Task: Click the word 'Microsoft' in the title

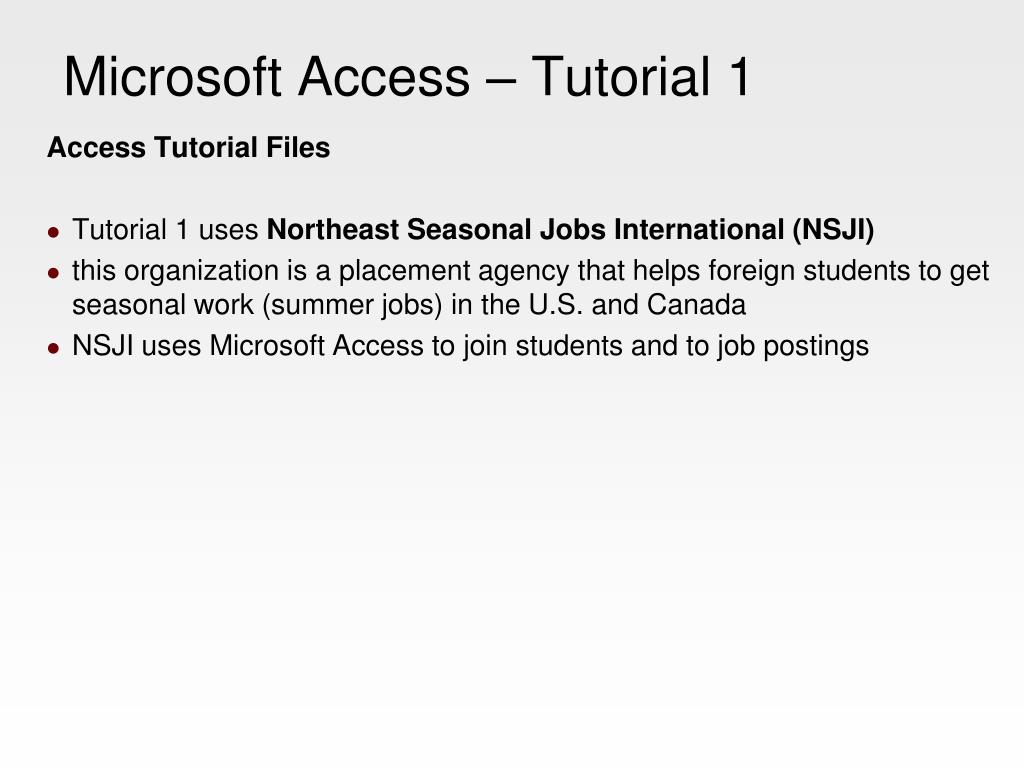Action: tap(172, 77)
